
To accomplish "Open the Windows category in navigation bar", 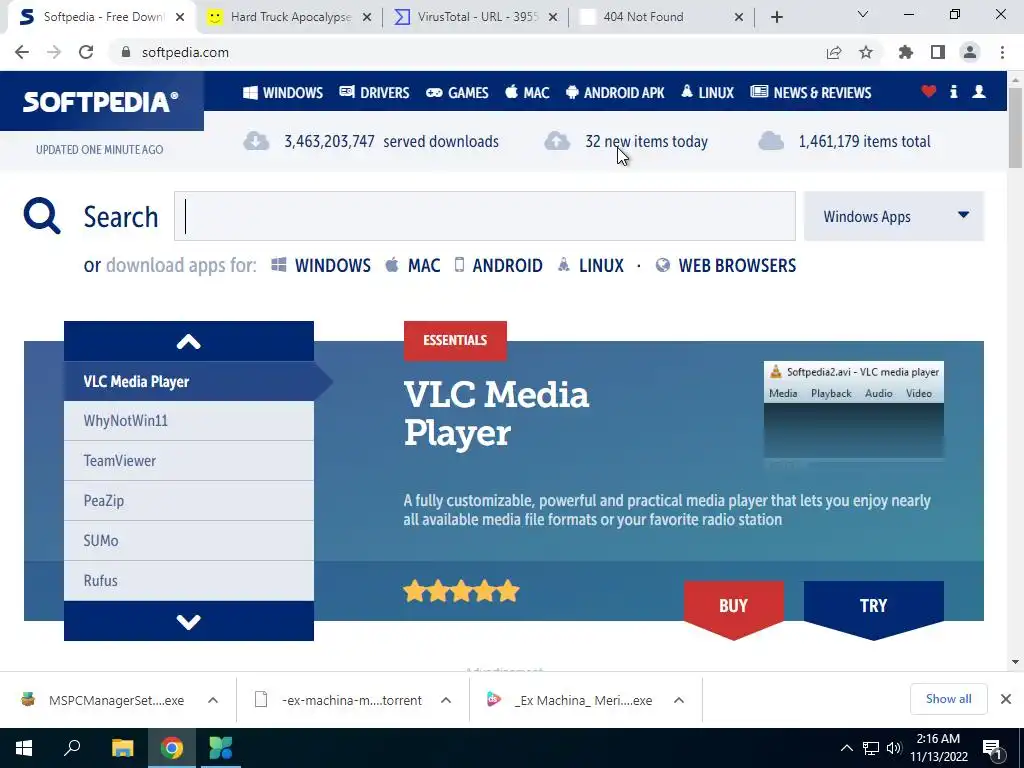I will [x=283, y=93].
